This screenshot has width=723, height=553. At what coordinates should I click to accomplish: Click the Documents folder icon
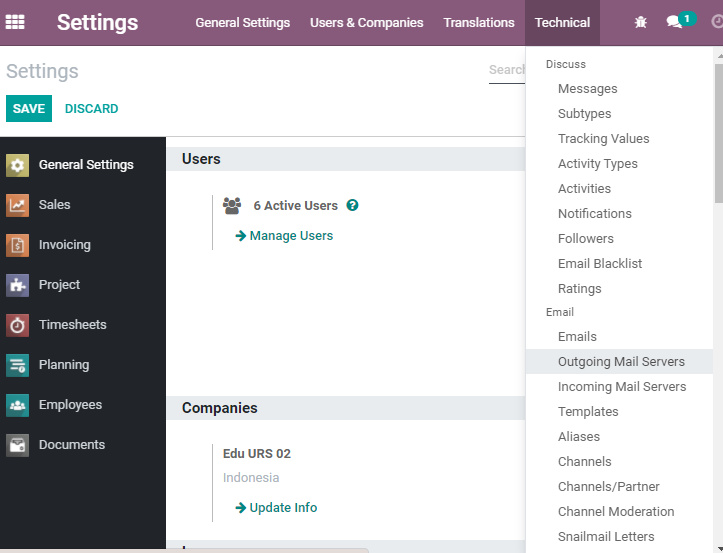[18, 445]
